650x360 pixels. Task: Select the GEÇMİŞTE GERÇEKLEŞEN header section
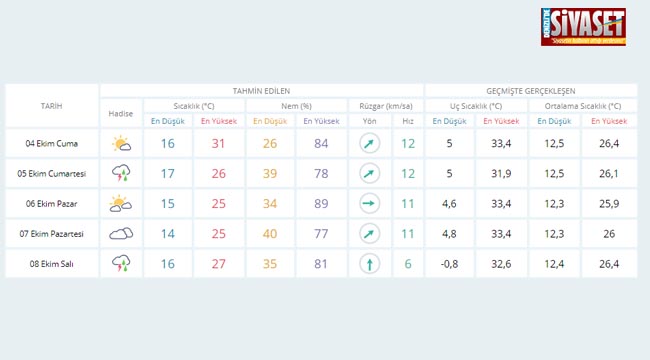(x=531, y=91)
